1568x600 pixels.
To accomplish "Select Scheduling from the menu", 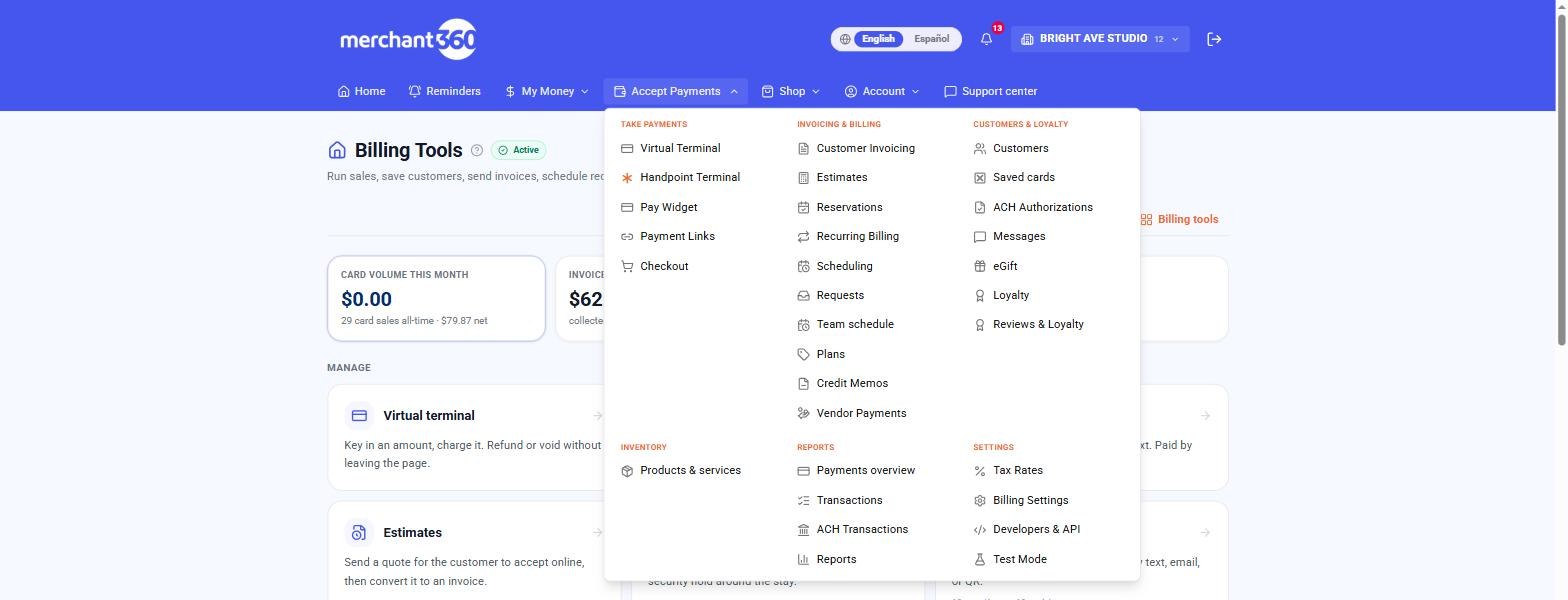I will (x=844, y=266).
